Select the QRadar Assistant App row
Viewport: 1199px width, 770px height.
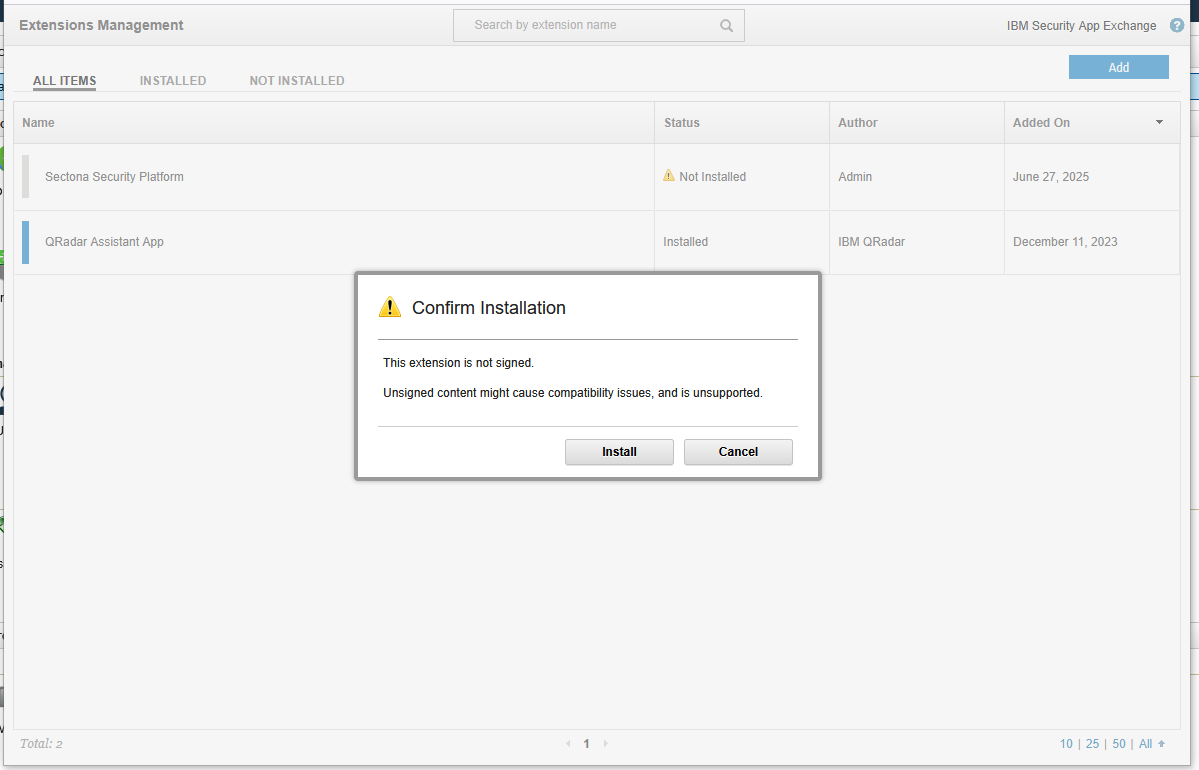(x=104, y=242)
